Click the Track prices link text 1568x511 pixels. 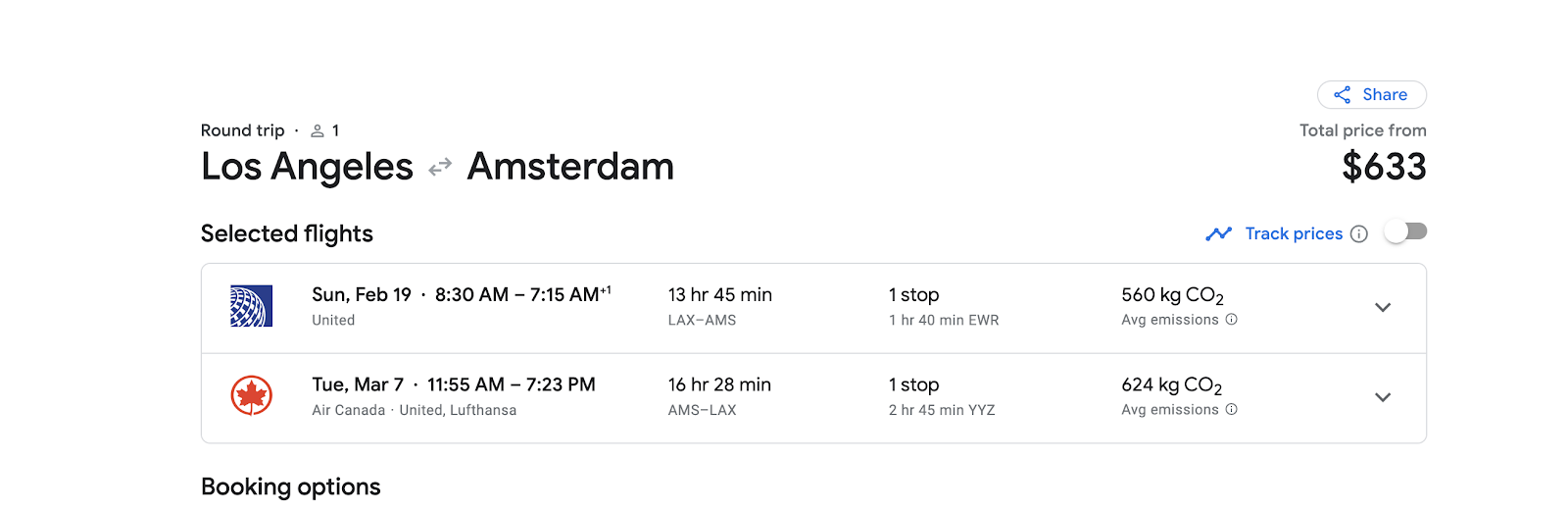tap(1294, 233)
